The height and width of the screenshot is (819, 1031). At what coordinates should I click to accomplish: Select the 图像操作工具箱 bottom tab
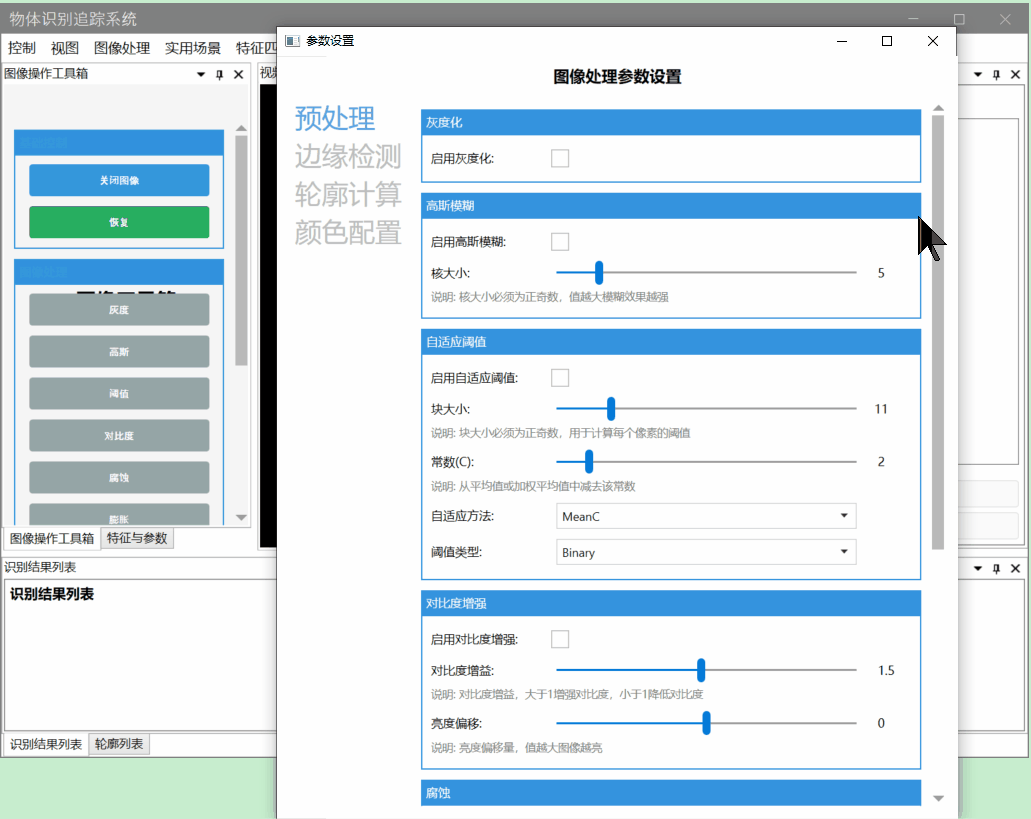click(x=52, y=538)
